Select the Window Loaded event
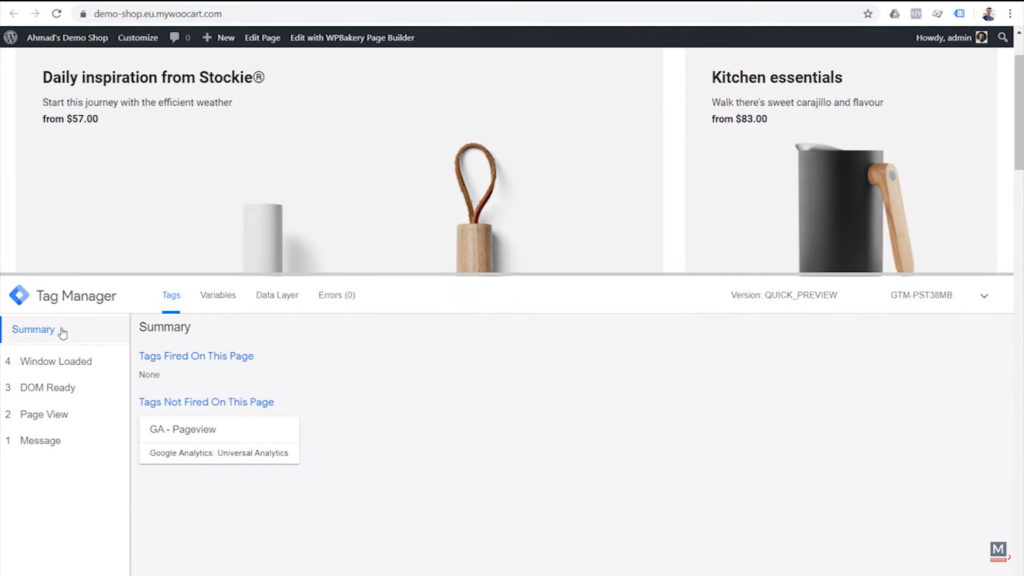Viewport: 1024px width, 576px height. (56, 361)
